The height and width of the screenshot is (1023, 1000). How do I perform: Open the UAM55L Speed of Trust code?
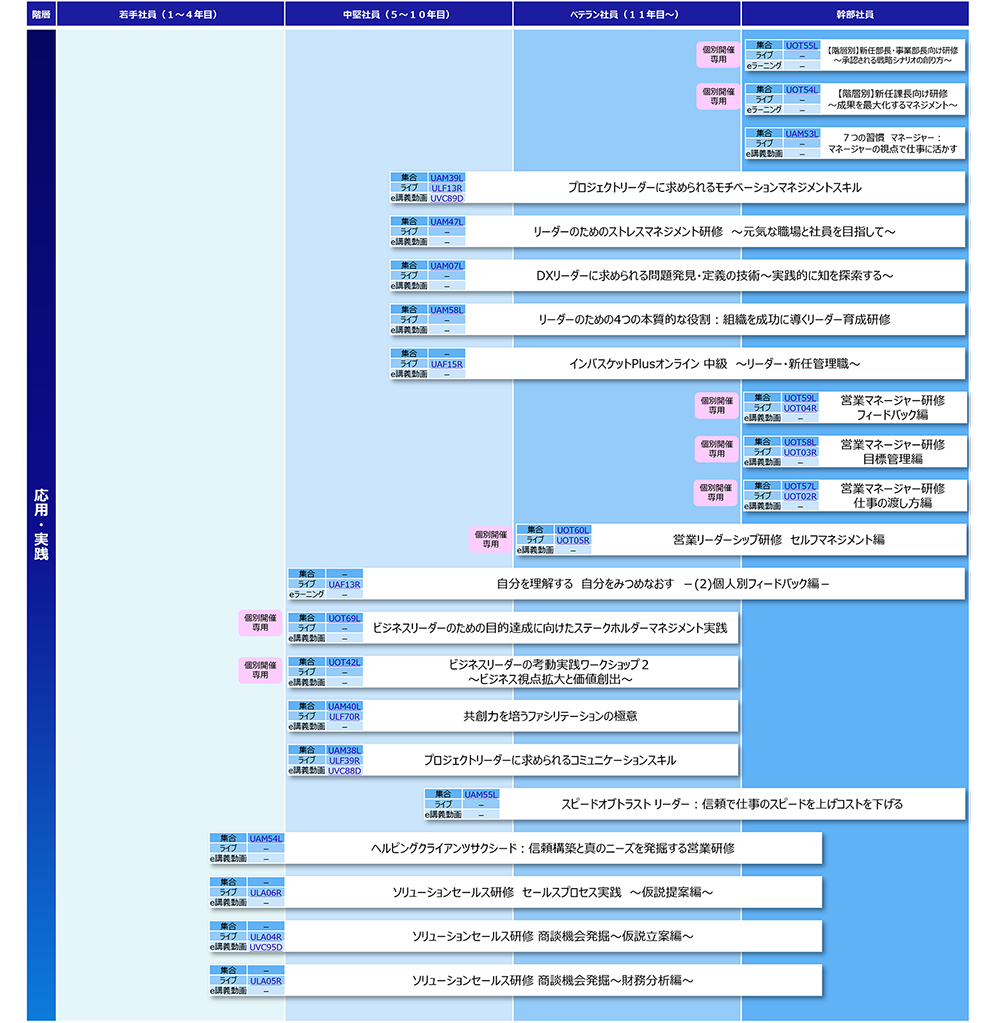coord(481,794)
